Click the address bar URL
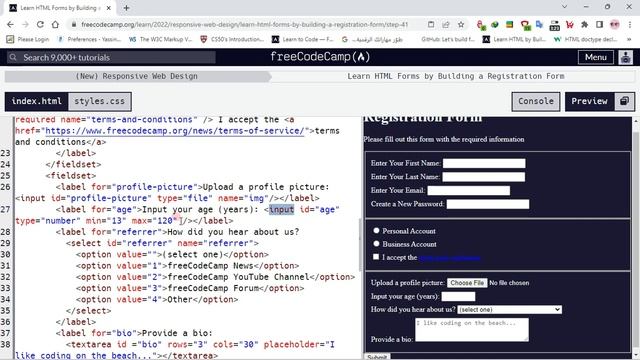The height and width of the screenshot is (360, 640). pos(244,24)
